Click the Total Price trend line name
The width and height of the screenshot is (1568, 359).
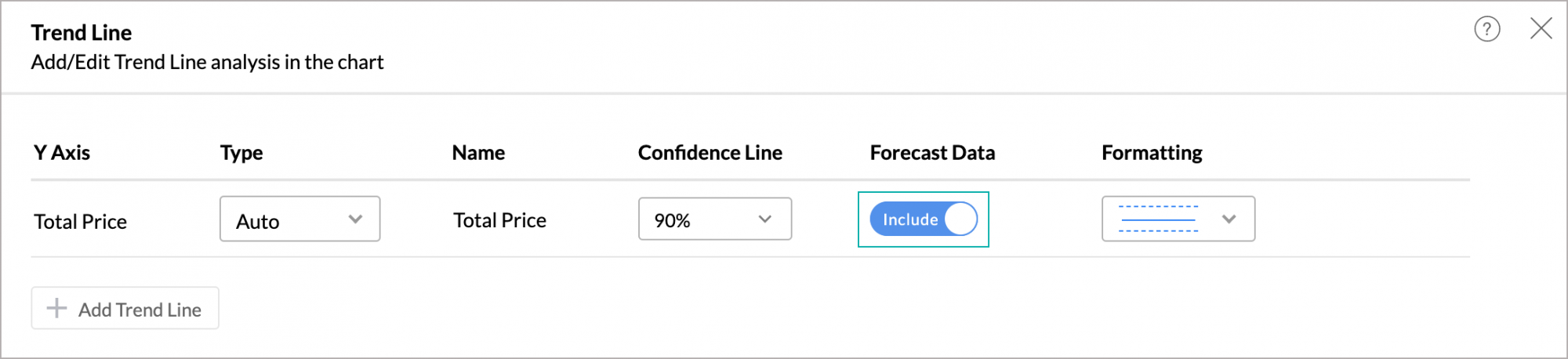coord(499,220)
